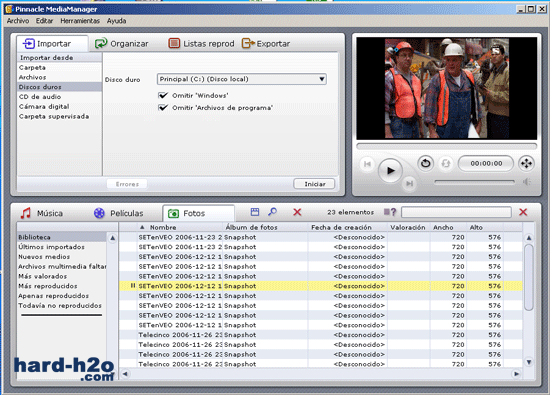This screenshot has width=550, height=395.
Task: Open the Listas reprod tab
Action: (x=201, y=44)
